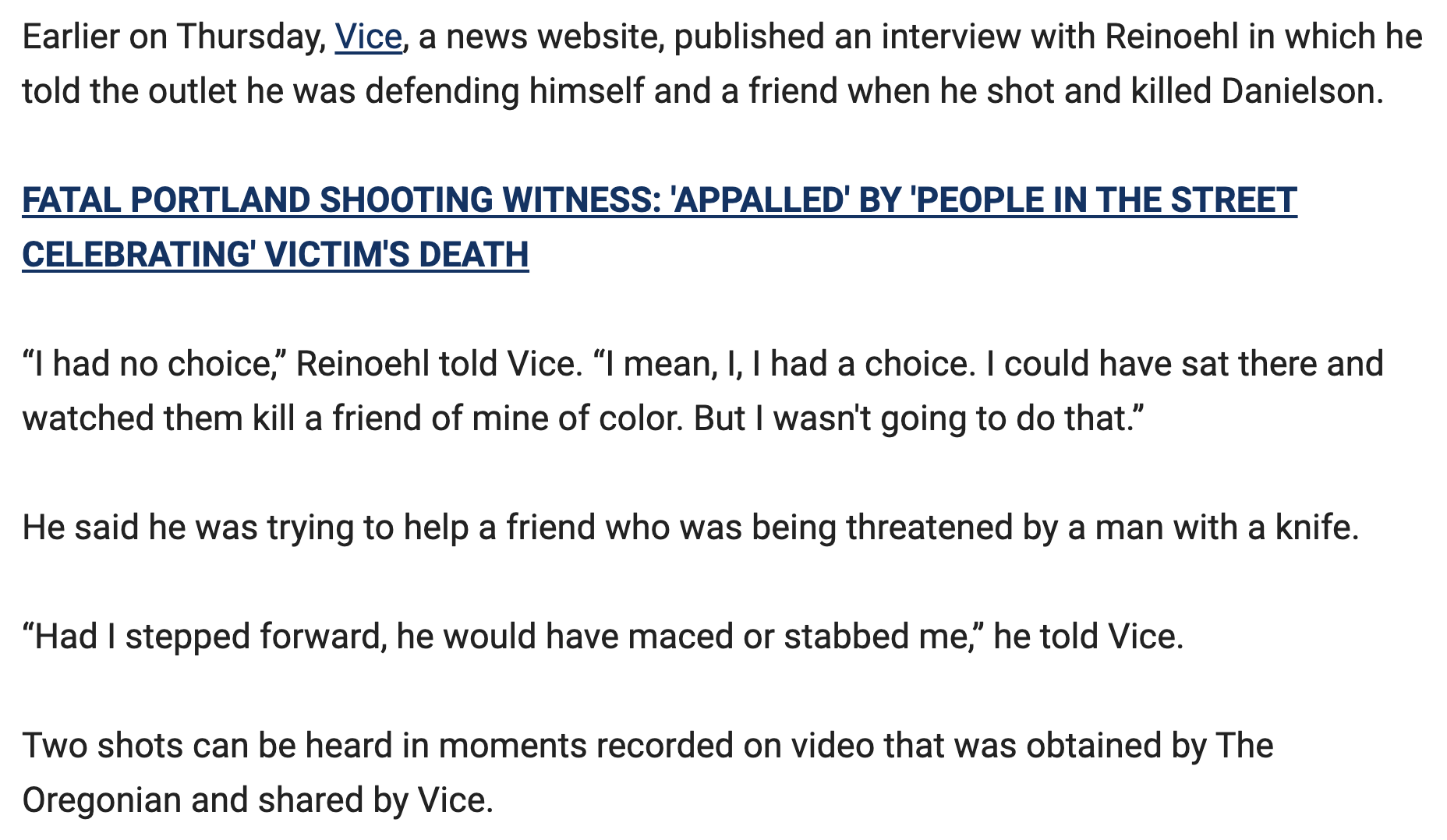Click the paragraph beginning 'Two shots can be heard'
This screenshot has height=840, width=1447.
(x=648, y=773)
